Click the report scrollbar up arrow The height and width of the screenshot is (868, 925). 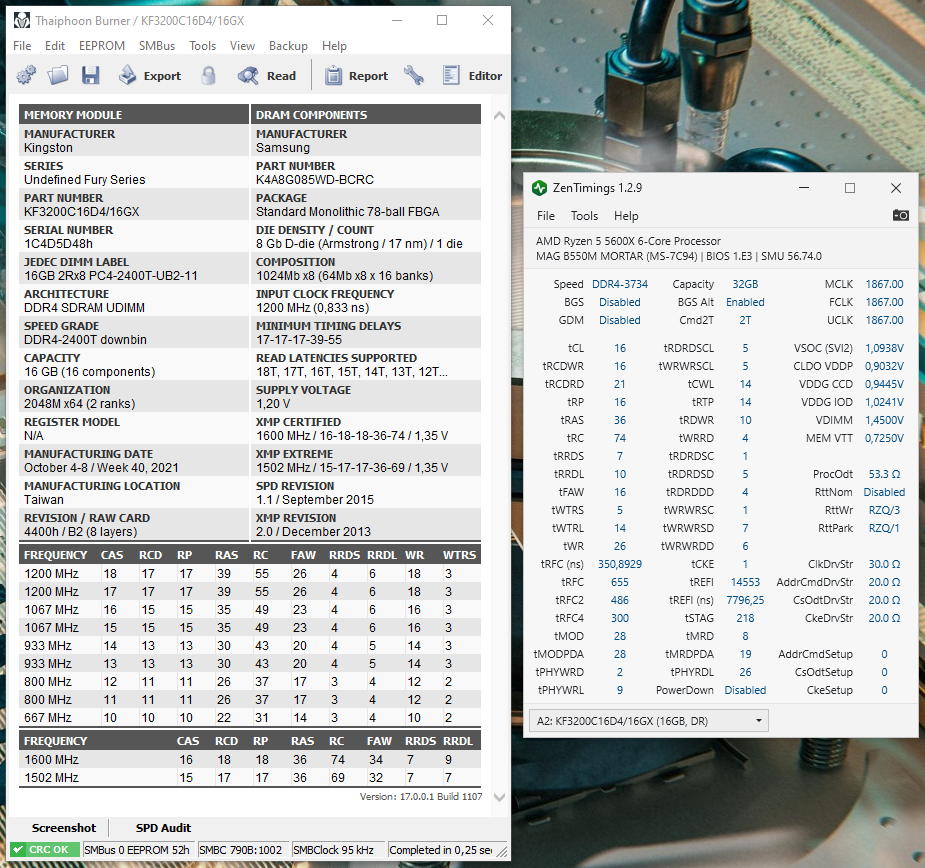(499, 116)
